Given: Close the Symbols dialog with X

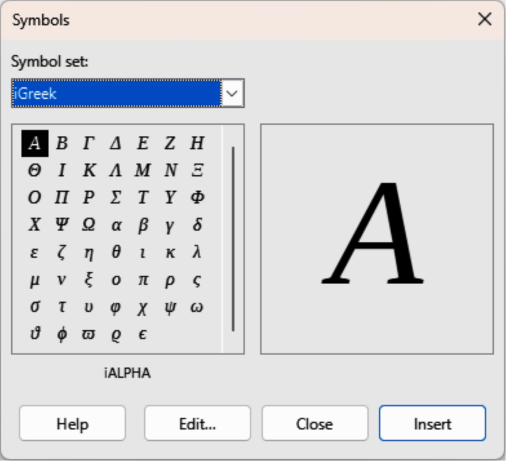Looking at the screenshot, I should click(x=484, y=19).
